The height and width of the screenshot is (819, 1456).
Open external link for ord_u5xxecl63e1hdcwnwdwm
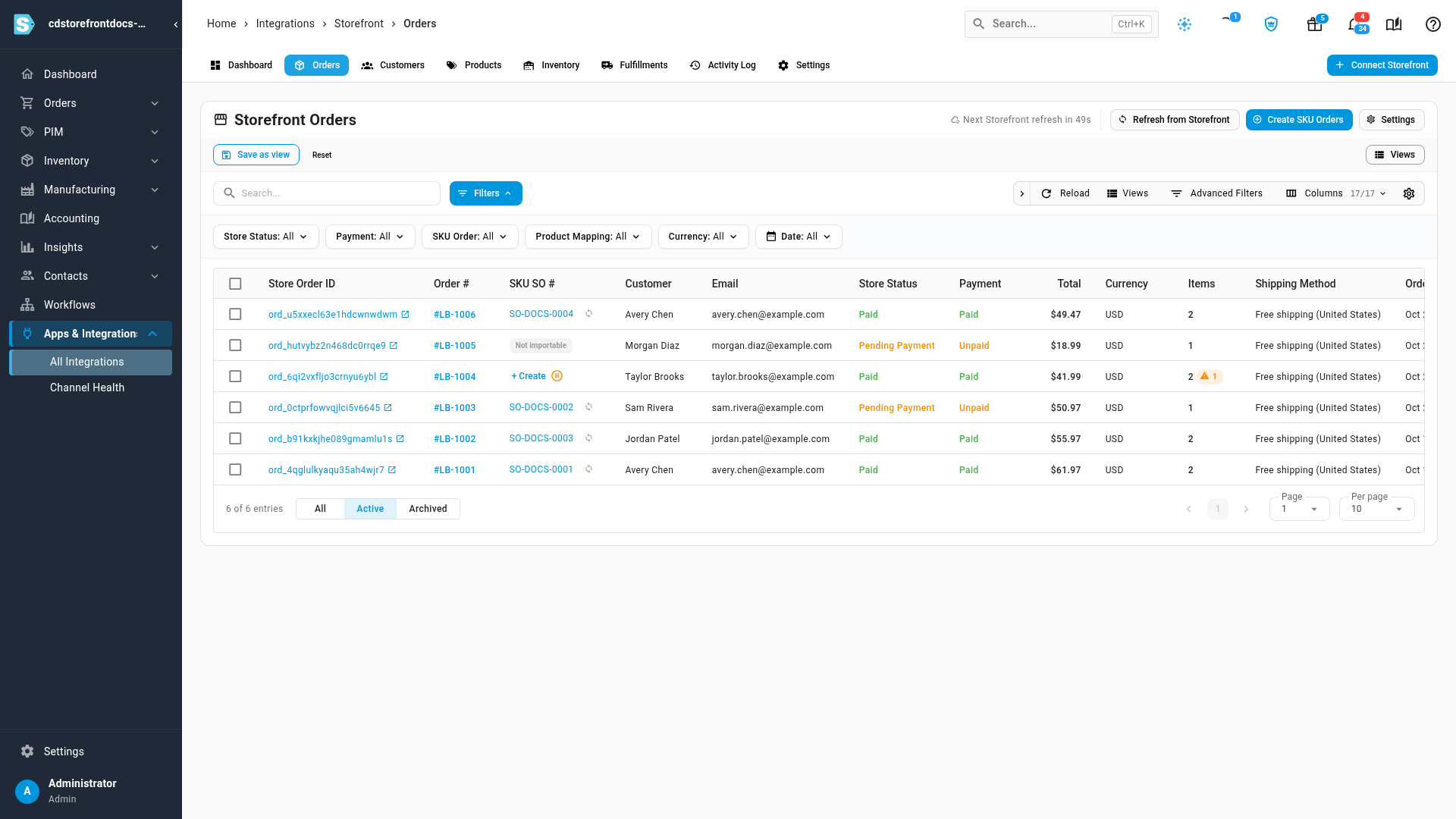[x=406, y=314]
